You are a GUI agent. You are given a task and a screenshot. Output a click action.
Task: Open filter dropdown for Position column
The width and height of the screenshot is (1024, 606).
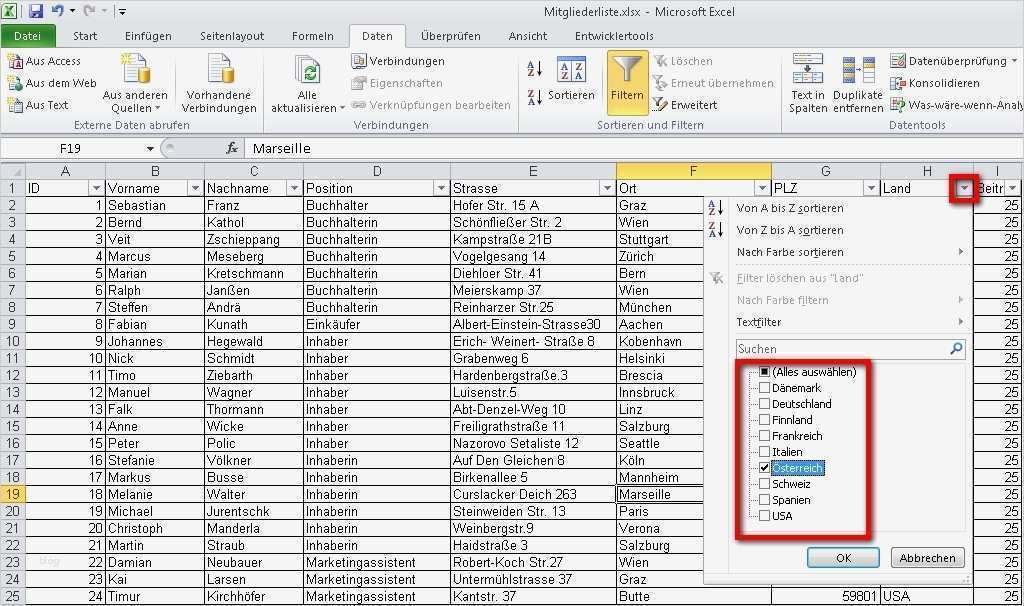441,188
